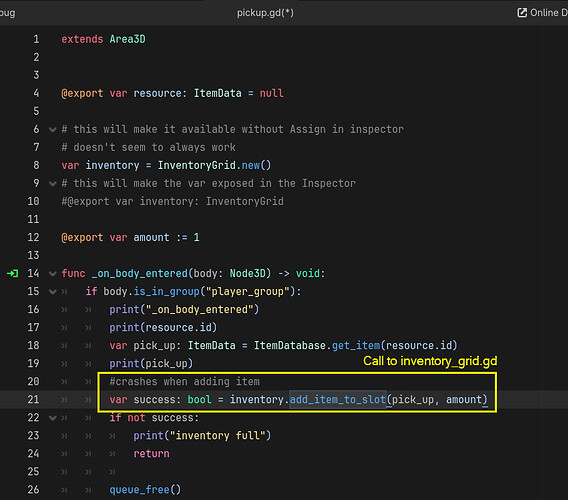Click the Area3D class name on line 1
Image resolution: width=568 pixels, height=500 pixels.
pyautogui.click(x=128, y=39)
